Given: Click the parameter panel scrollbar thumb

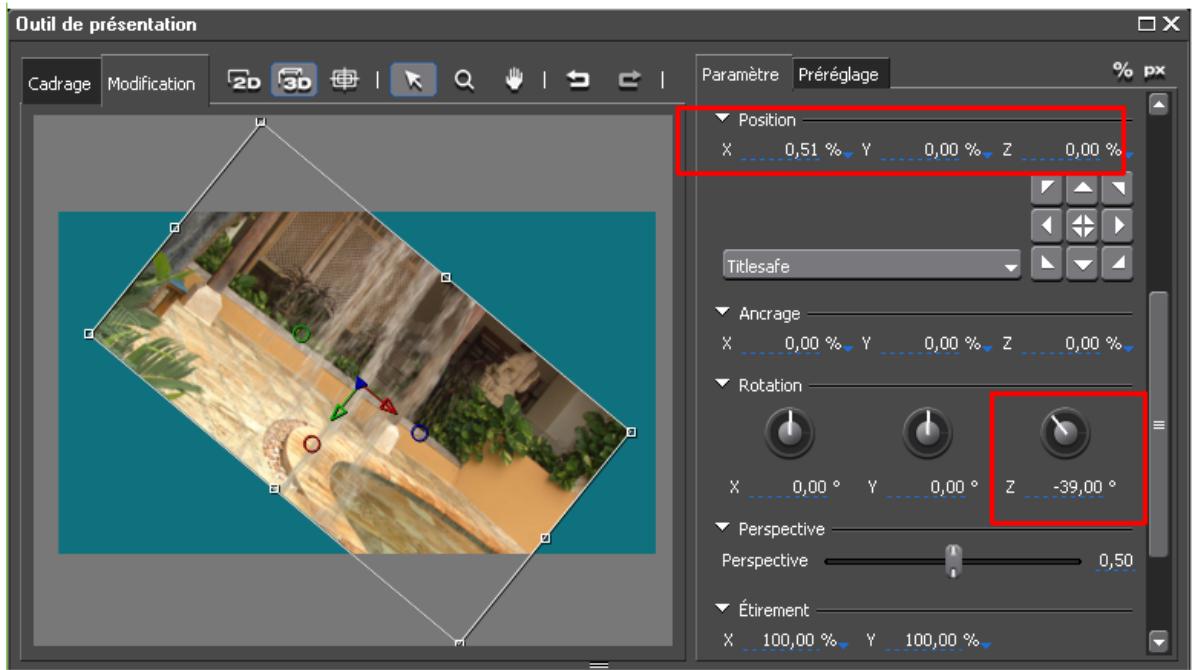Looking at the screenshot, I should (1158, 424).
